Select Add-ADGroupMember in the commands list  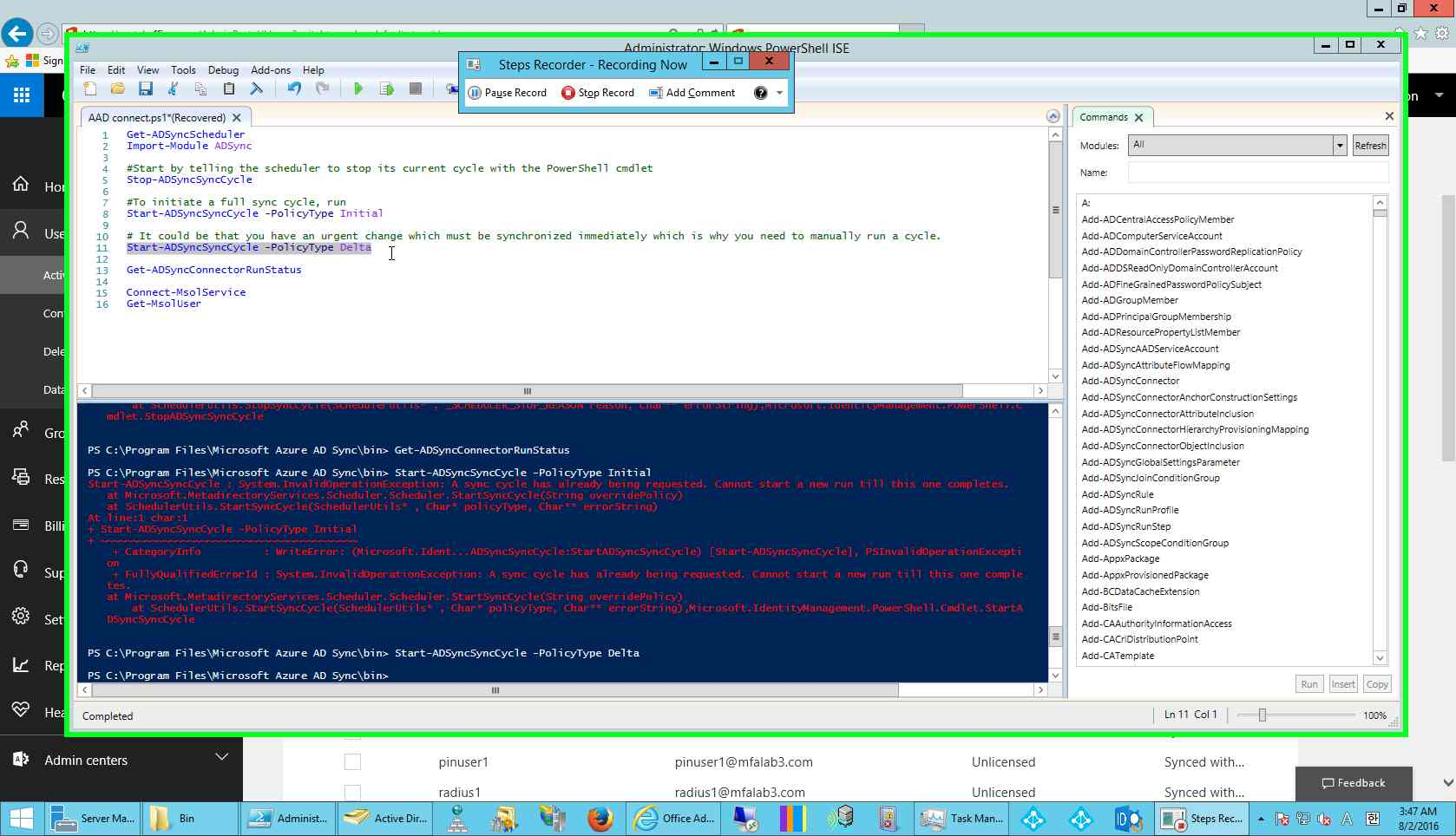1130,300
